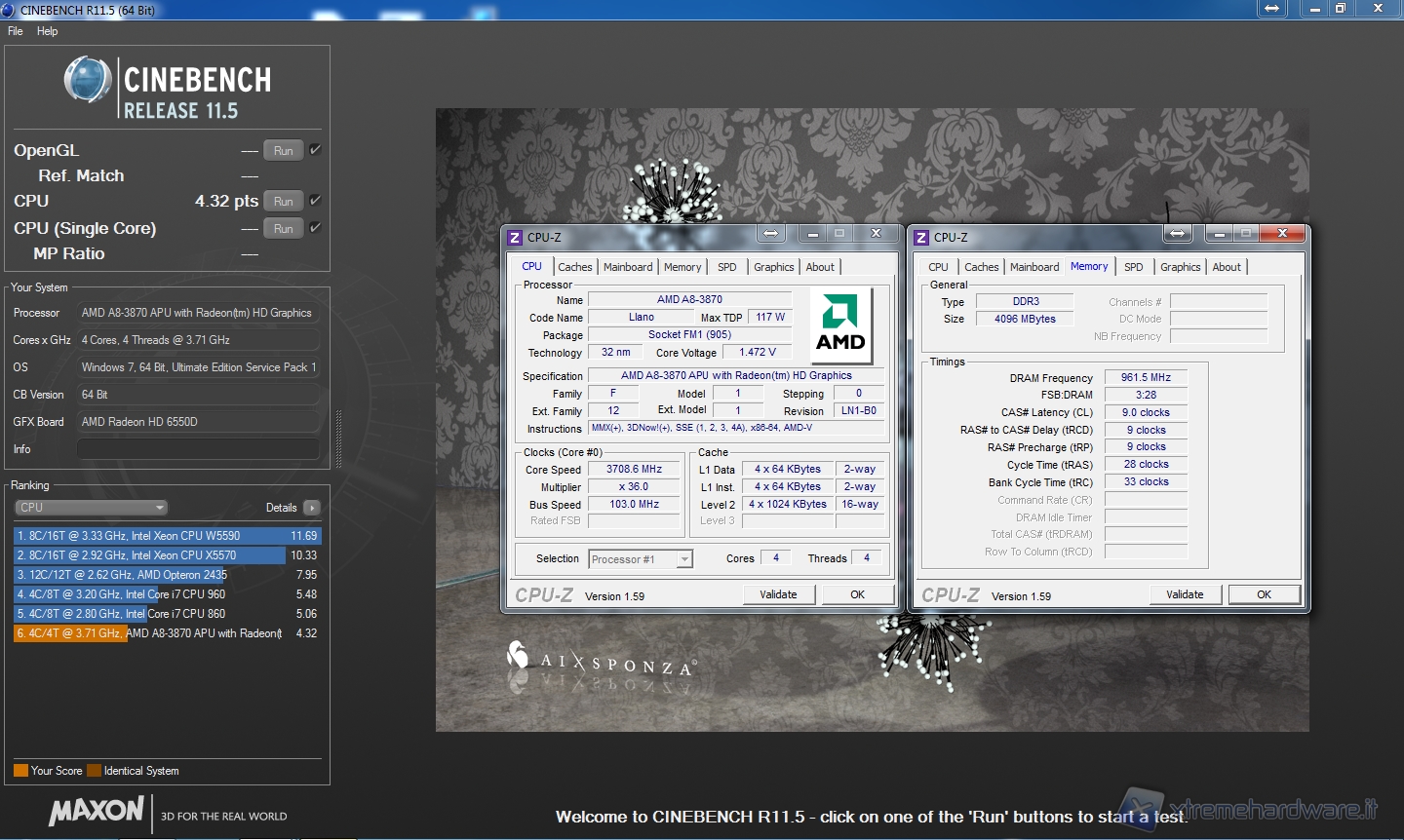
Task: Click the AMD logo in CPU-Z
Action: pyautogui.click(x=840, y=324)
